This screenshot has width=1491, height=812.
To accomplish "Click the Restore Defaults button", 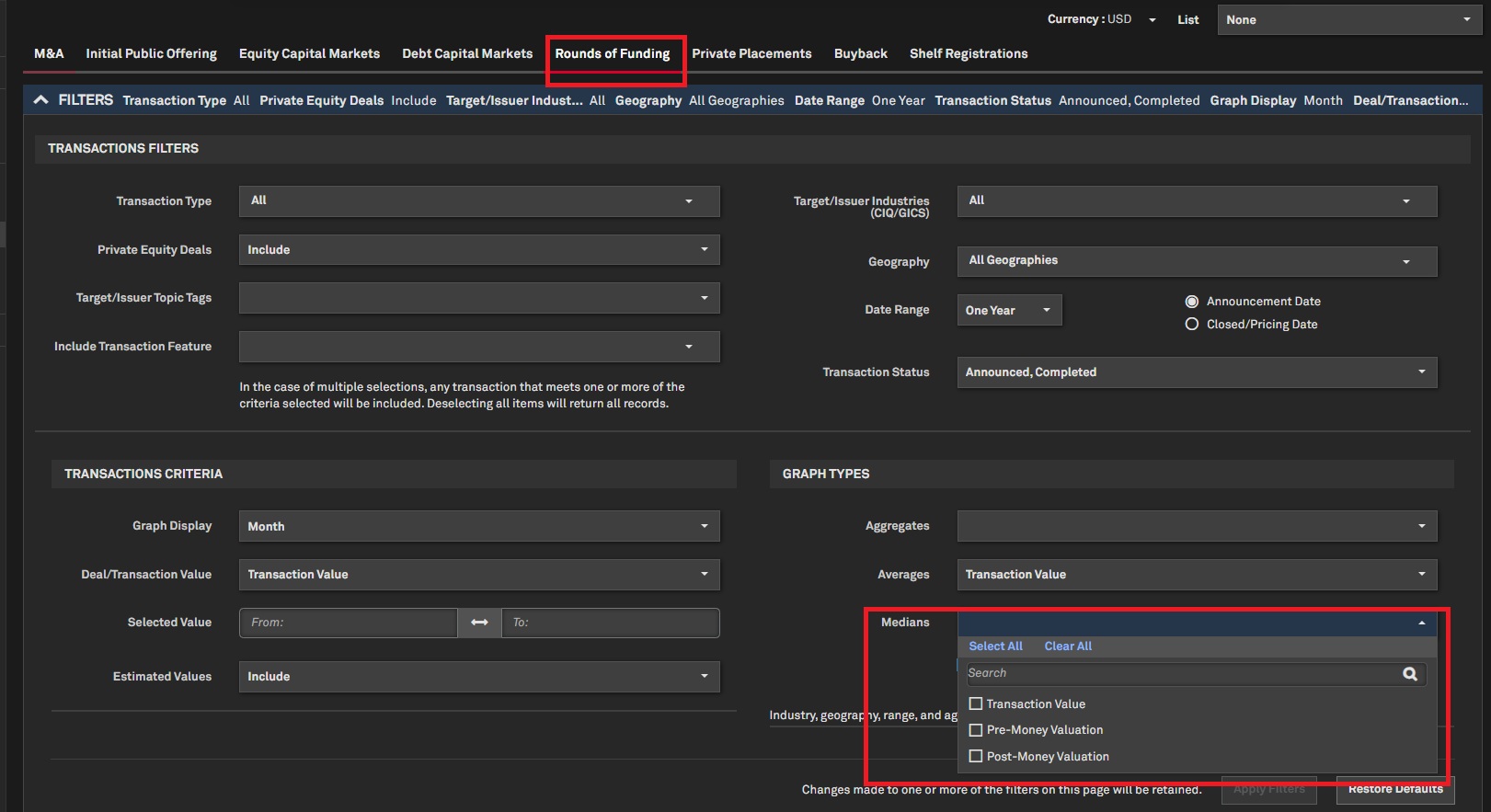I will (x=1394, y=790).
